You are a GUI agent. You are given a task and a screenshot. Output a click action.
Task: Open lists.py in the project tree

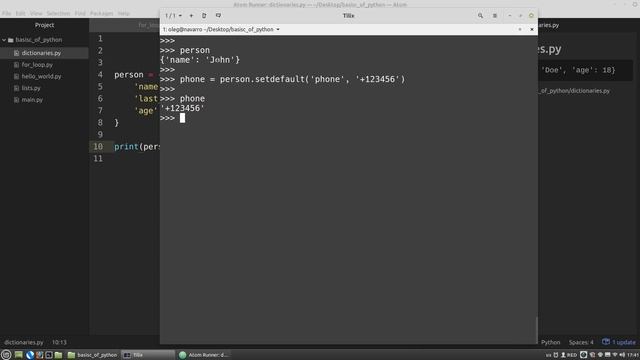point(31,88)
